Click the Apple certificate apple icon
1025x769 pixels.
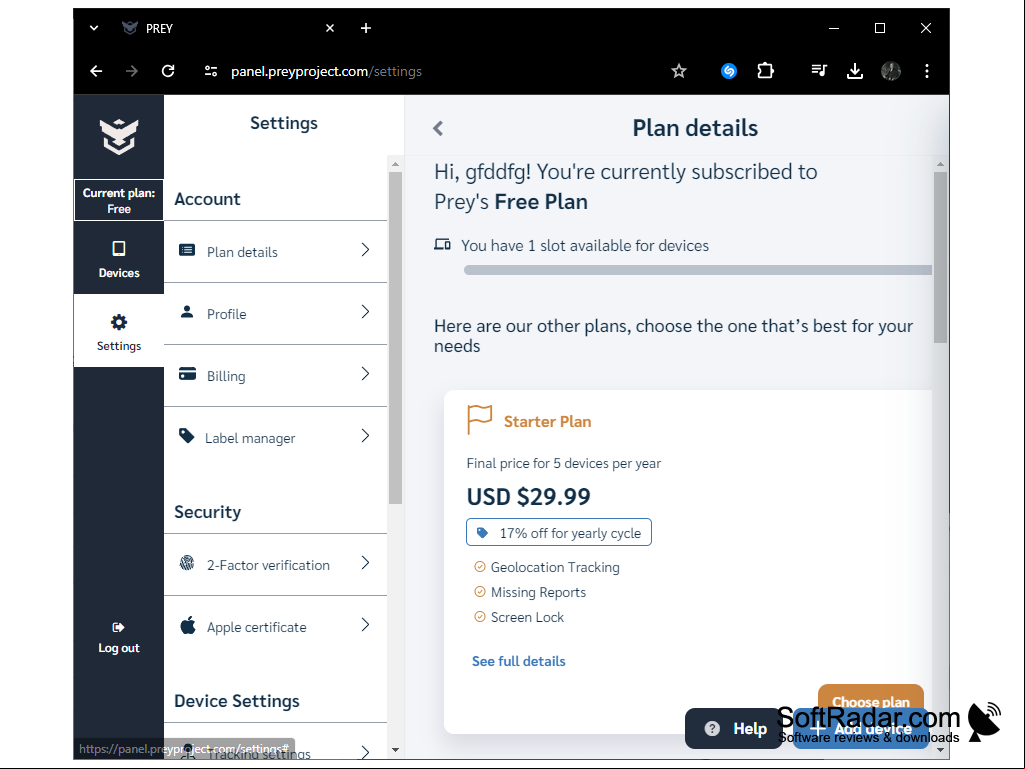tap(188, 625)
